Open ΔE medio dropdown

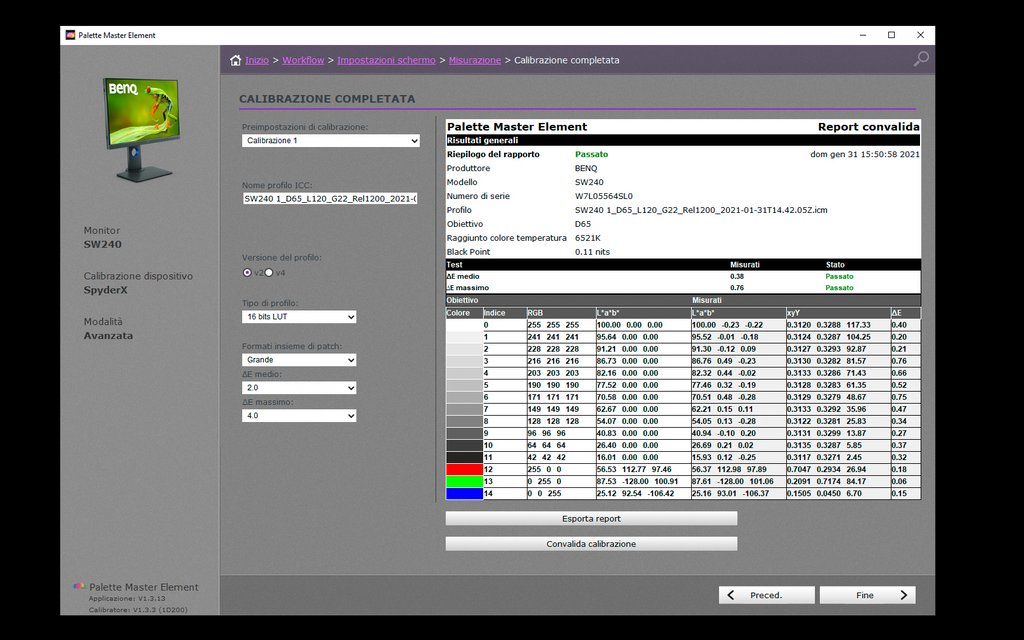click(299, 388)
